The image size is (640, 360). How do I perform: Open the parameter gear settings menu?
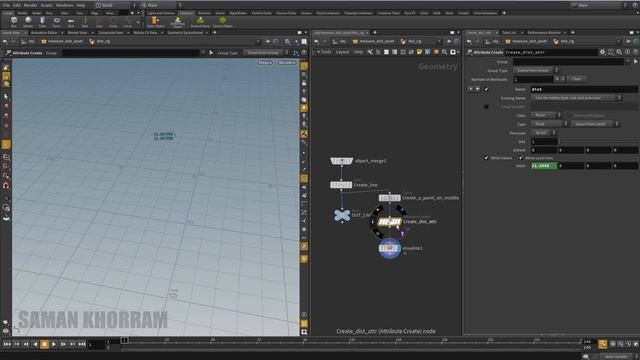point(602,52)
